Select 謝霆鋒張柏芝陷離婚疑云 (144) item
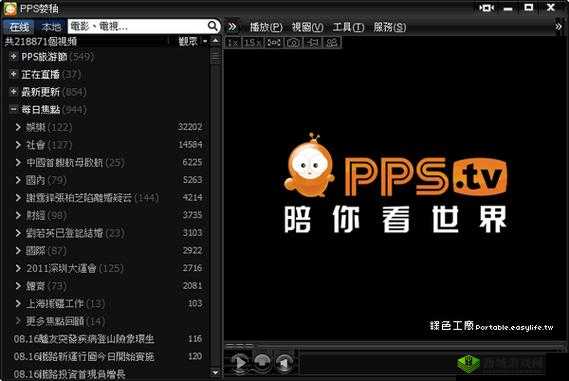The image size is (569, 381). 92,198
